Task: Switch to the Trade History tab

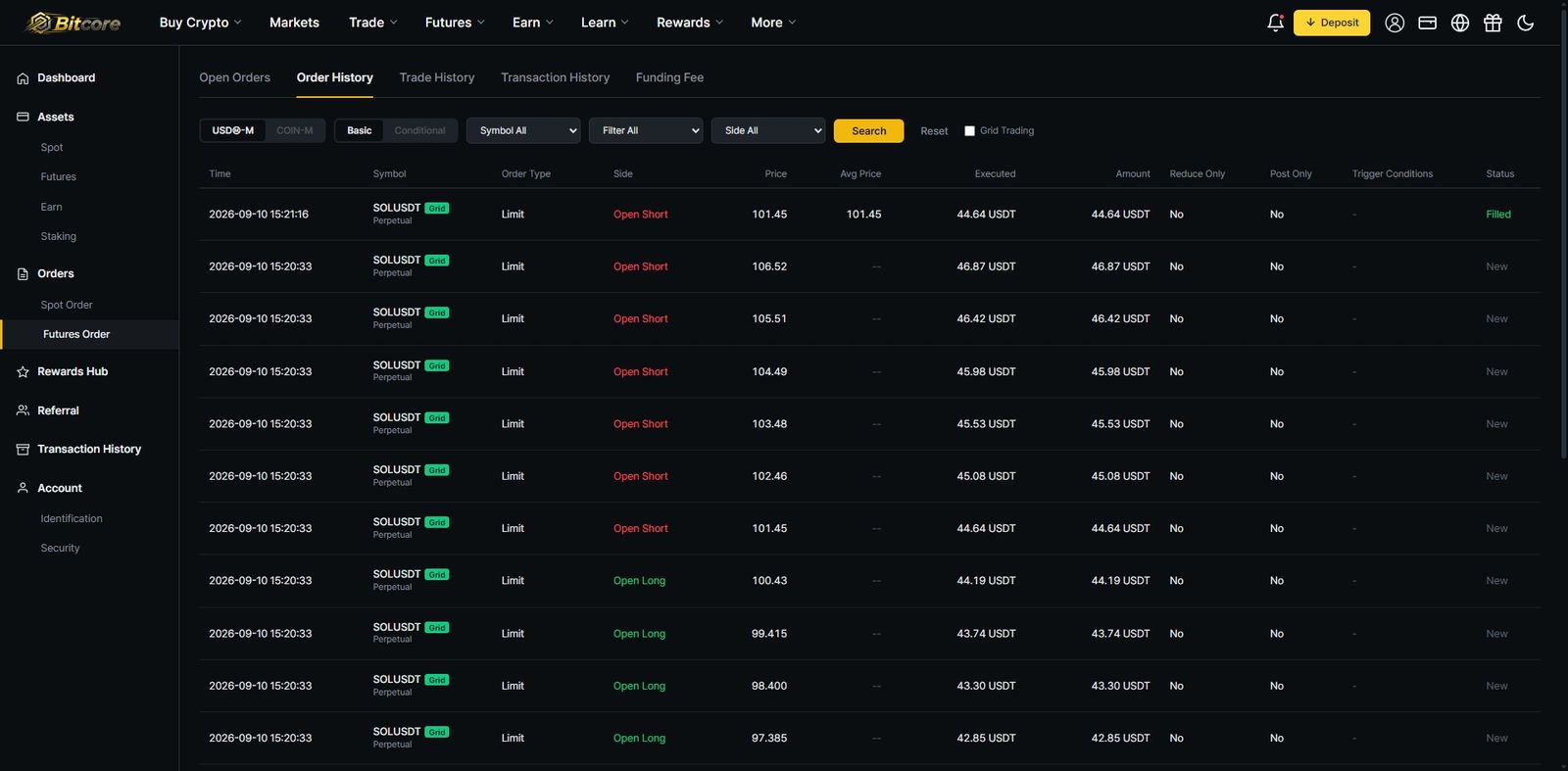Action: pyautogui.click(x=437, y=77)
